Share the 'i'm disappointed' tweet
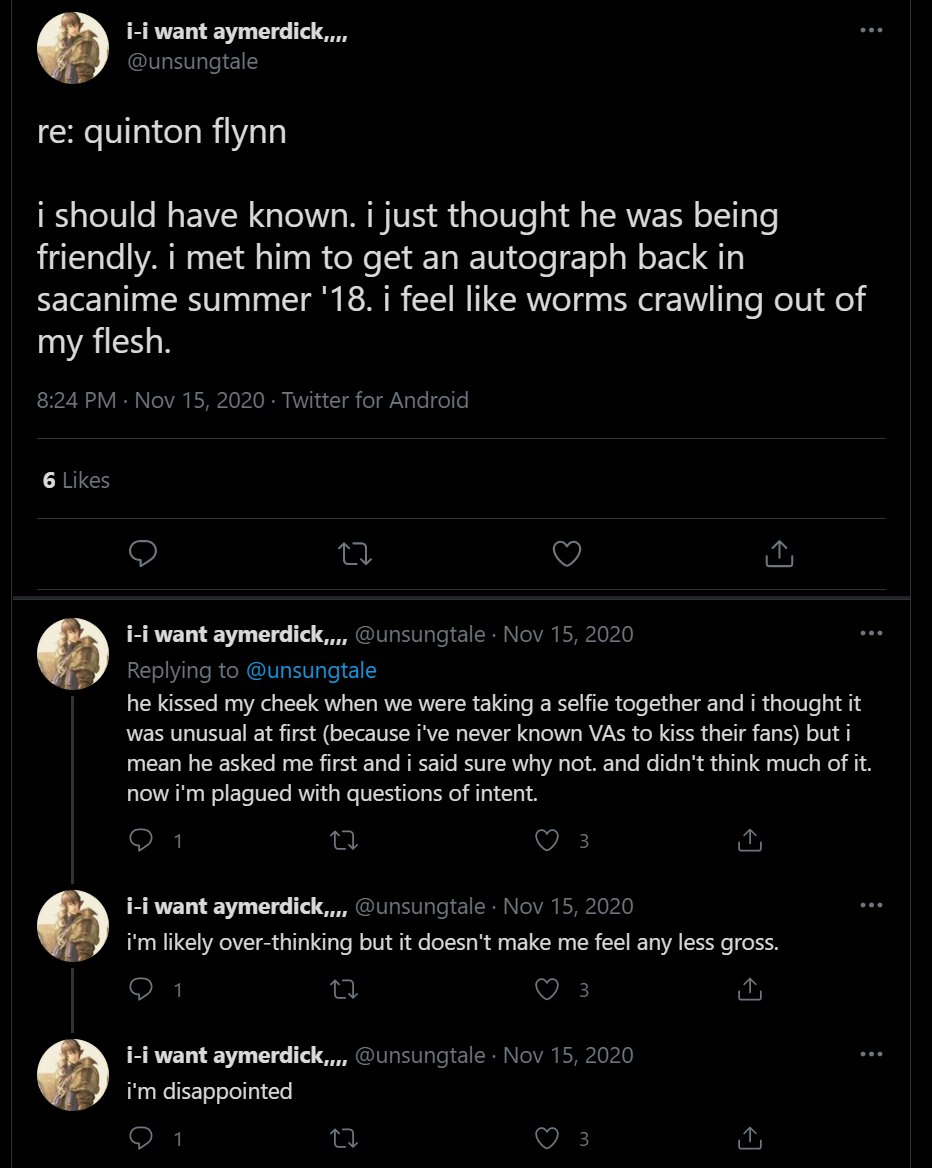The width and height of the screenshot is (932, 1168). (x=749, y=1138)
